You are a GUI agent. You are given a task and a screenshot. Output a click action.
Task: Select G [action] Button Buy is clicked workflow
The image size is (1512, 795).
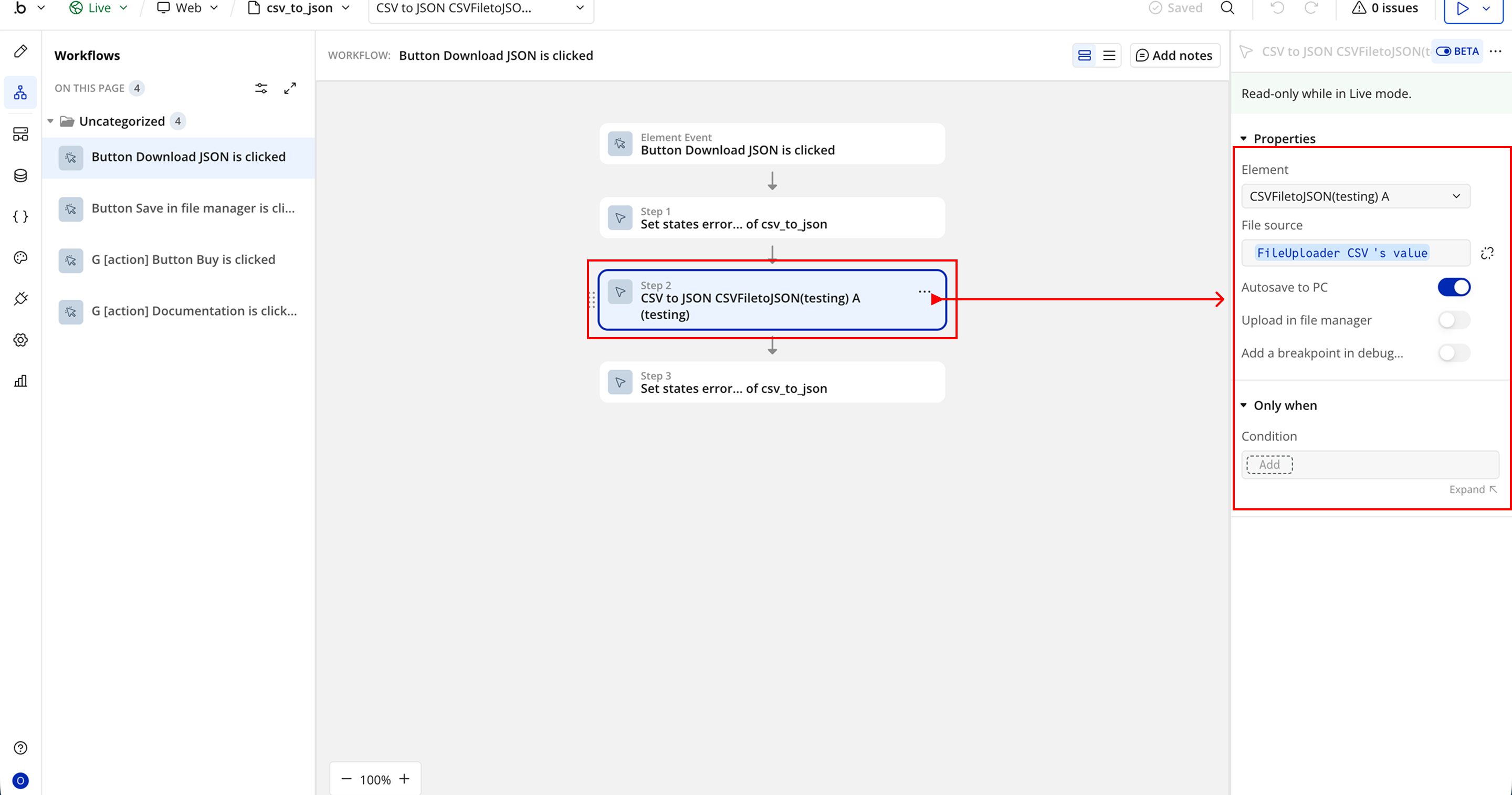[183, 259]
